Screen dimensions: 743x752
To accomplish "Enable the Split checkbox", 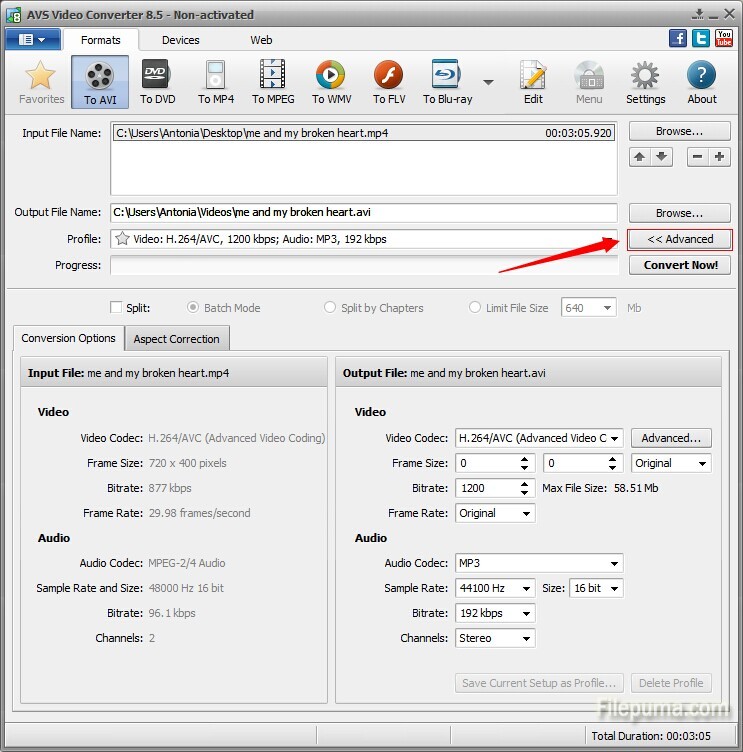I will [117, 308].
